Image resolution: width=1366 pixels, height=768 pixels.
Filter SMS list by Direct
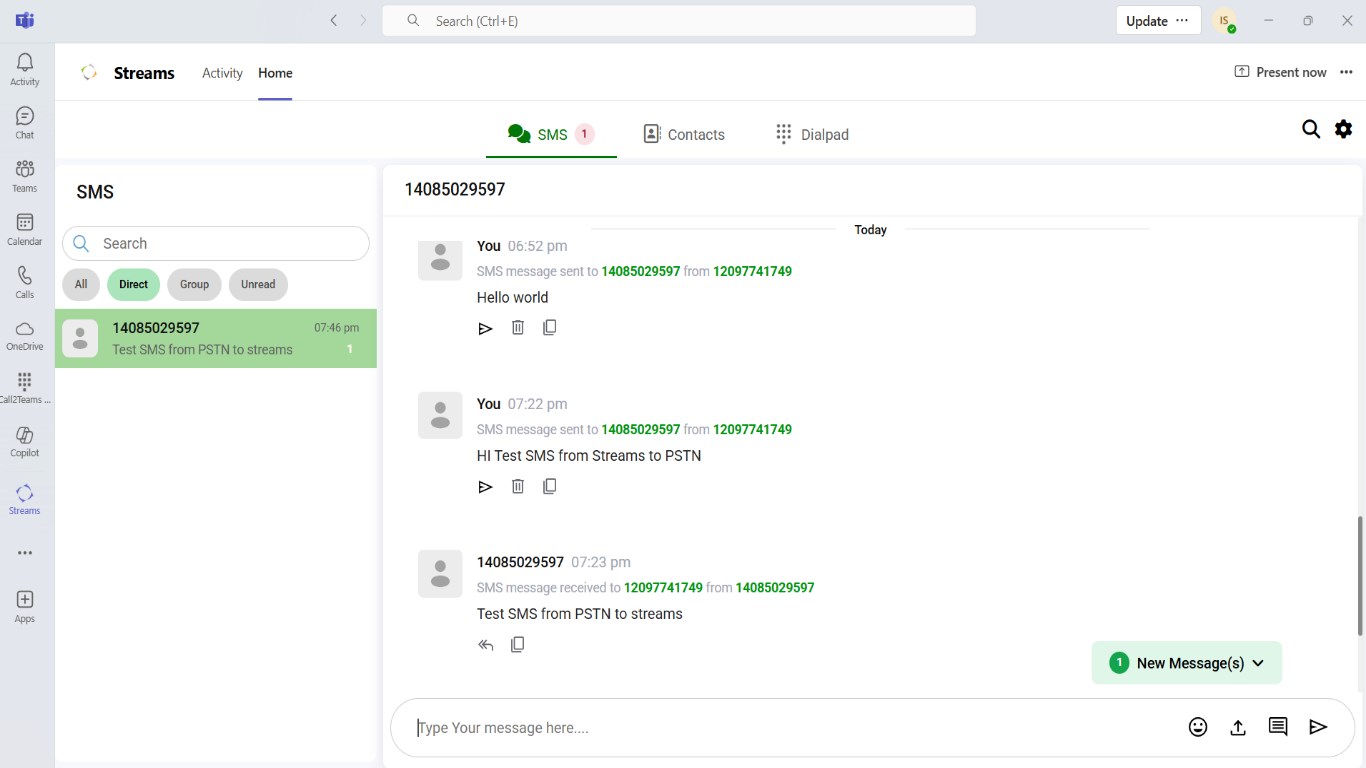click(x=133, y=284)
